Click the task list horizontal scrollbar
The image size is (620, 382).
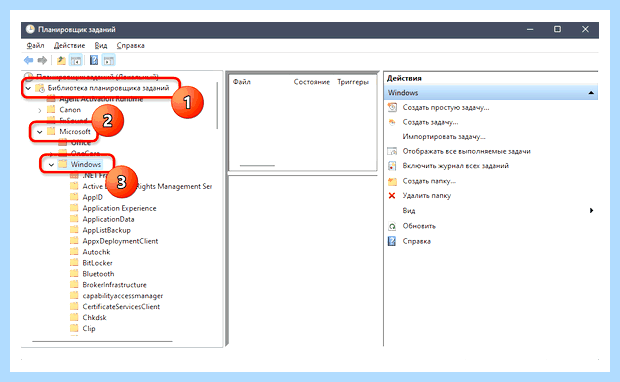[x=257, y=165]
